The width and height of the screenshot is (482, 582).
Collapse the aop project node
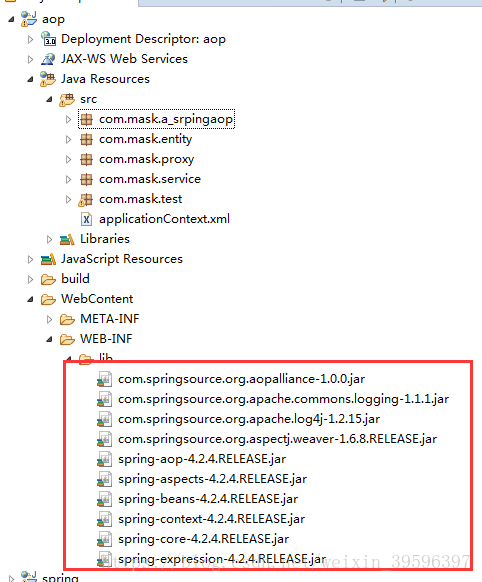coord(12,19)
